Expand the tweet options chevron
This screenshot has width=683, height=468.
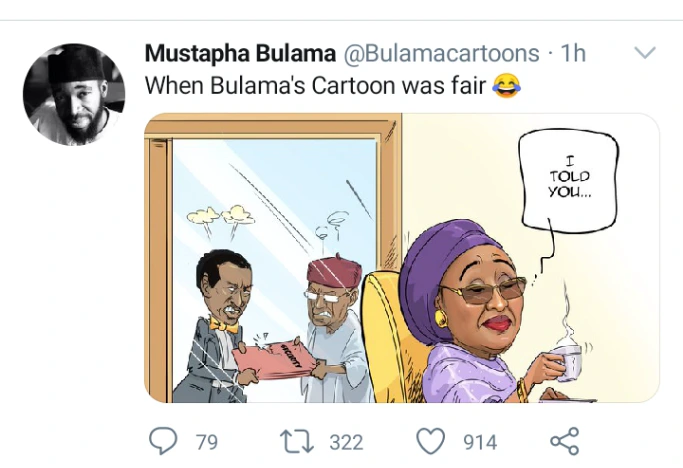[645, 53]
